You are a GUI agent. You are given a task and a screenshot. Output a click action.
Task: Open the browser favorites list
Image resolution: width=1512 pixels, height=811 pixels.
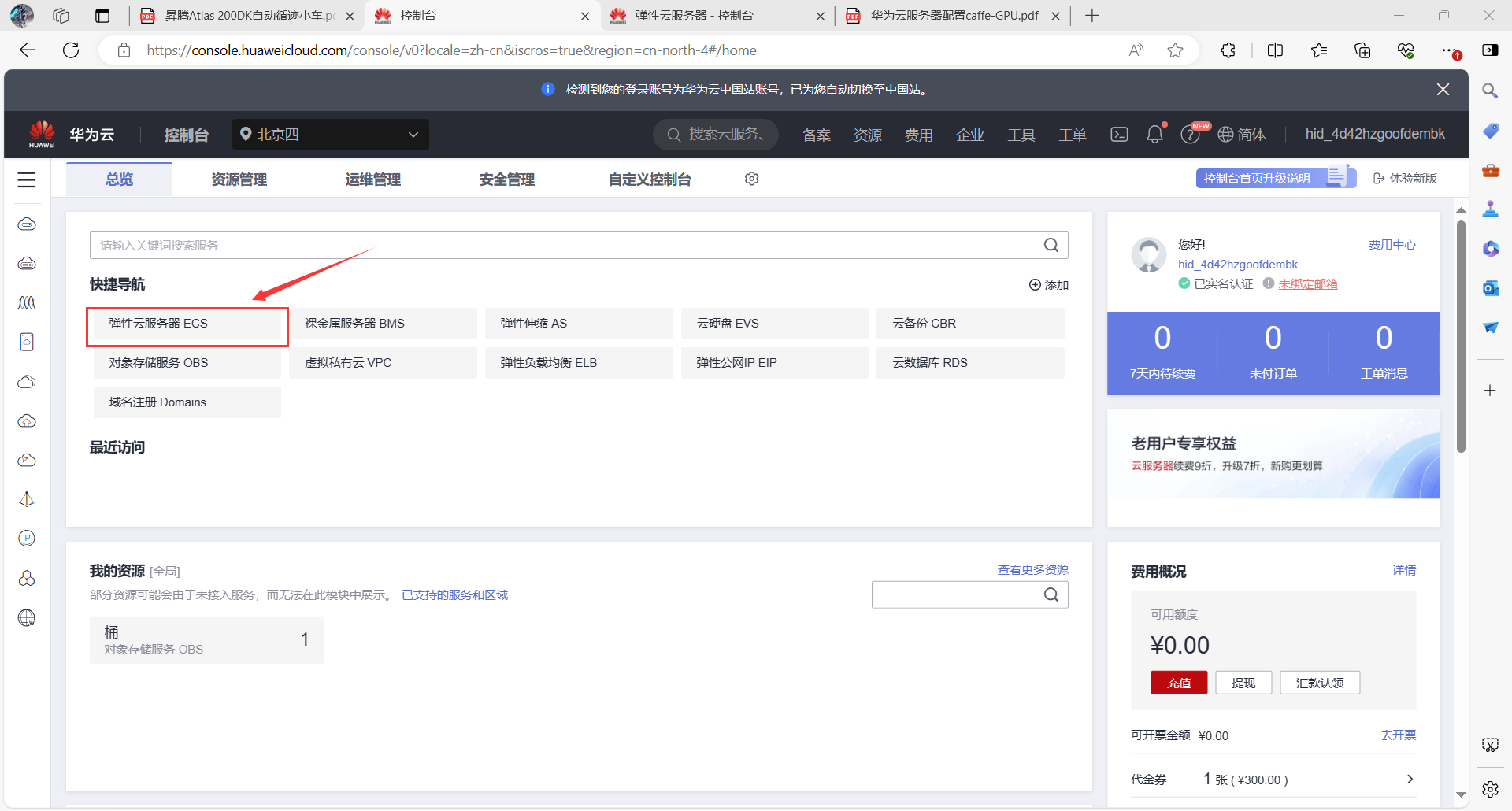(x=1319, y=50)
